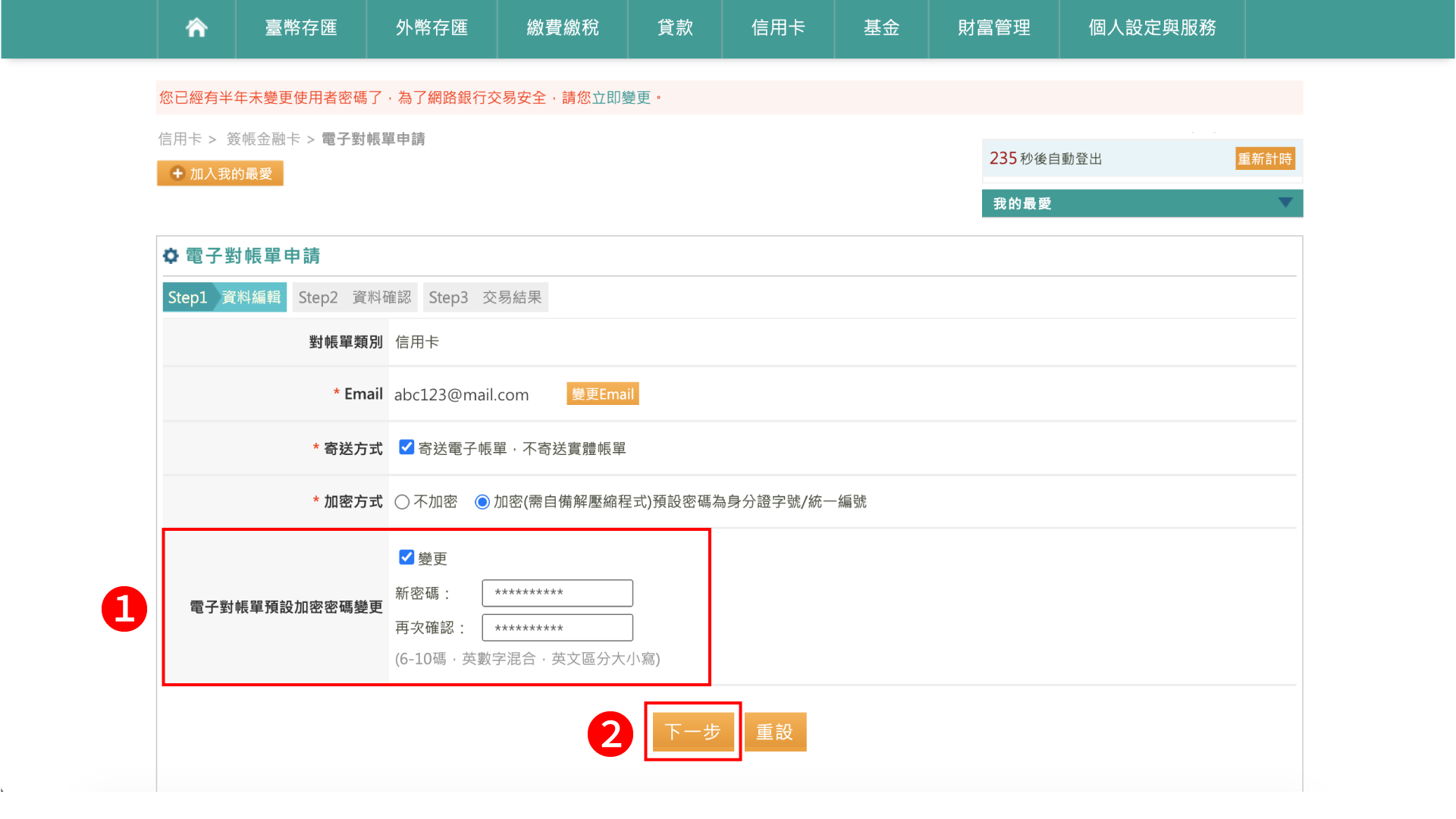Expand the 我的最愛 dropdown
The height and width of the screenshot is (819, 1456).
(x=1285, y=202)
